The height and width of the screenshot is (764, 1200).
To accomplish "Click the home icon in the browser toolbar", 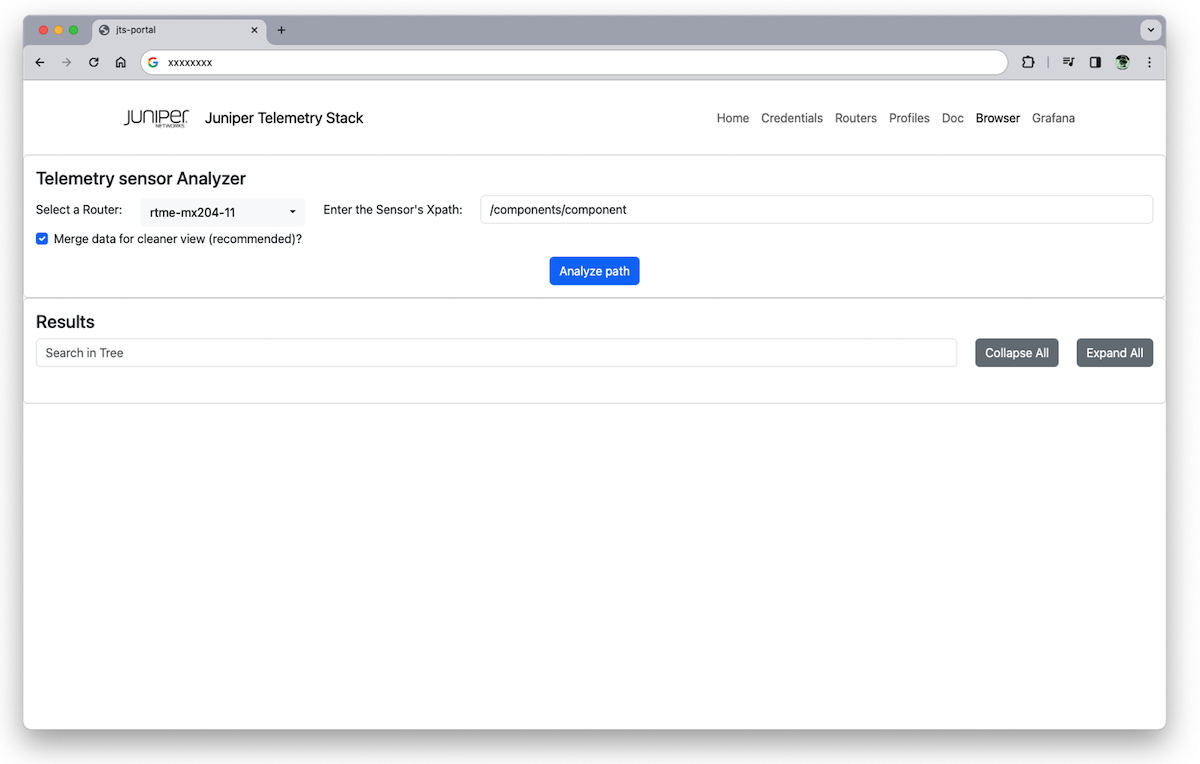I will (120, 62).
